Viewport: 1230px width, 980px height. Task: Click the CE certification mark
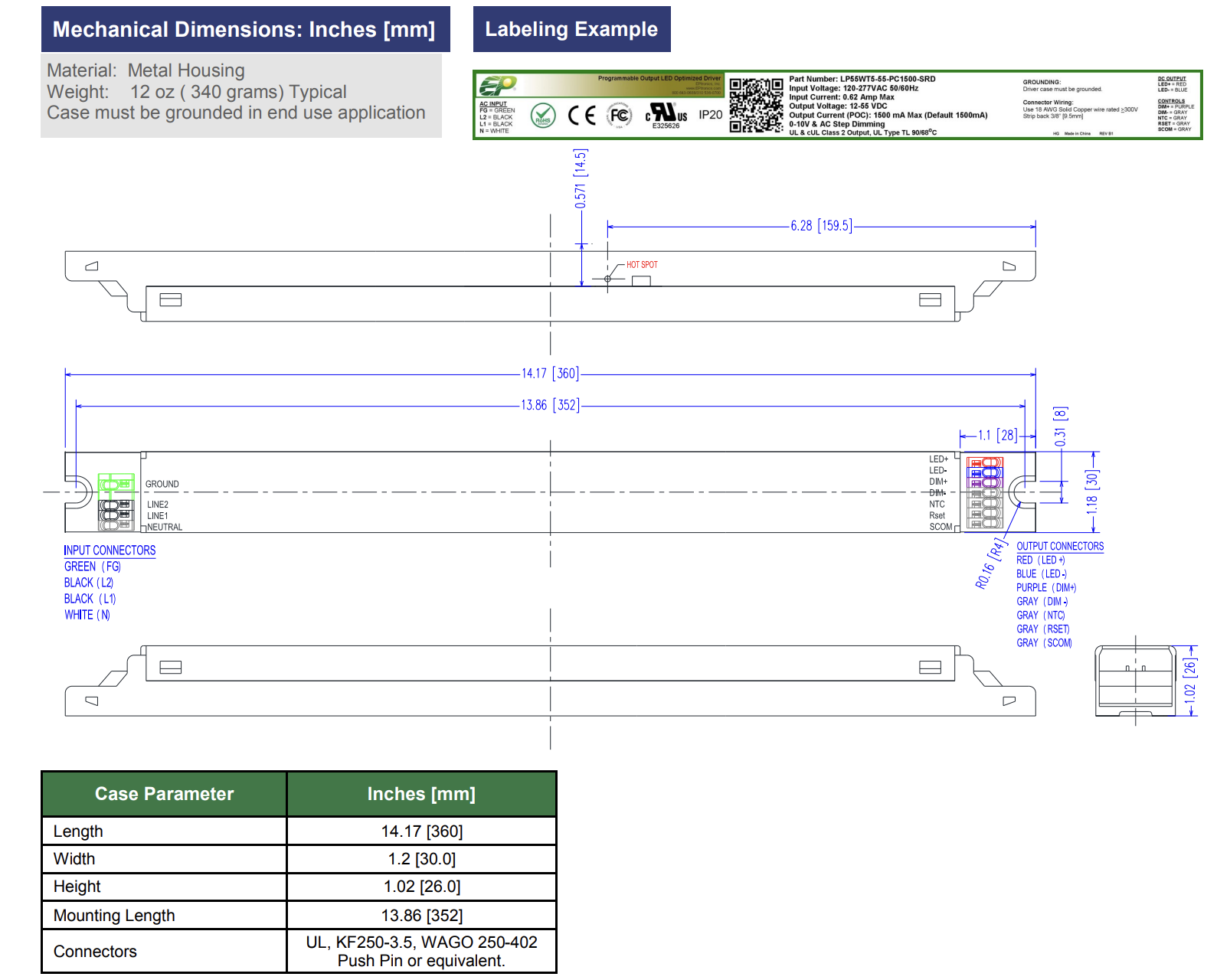(581, 116)
